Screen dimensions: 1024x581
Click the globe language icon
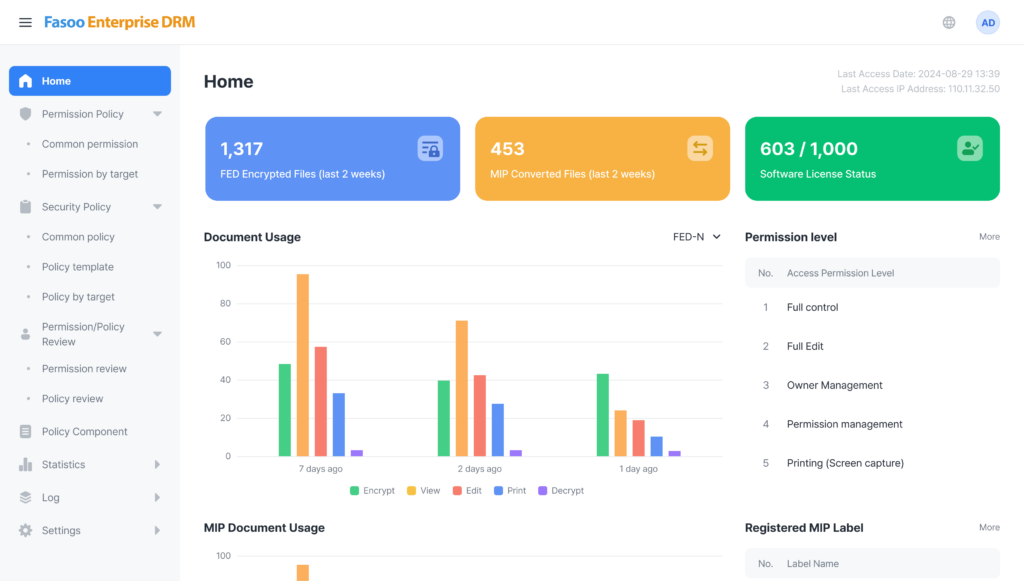coord(949,22)
